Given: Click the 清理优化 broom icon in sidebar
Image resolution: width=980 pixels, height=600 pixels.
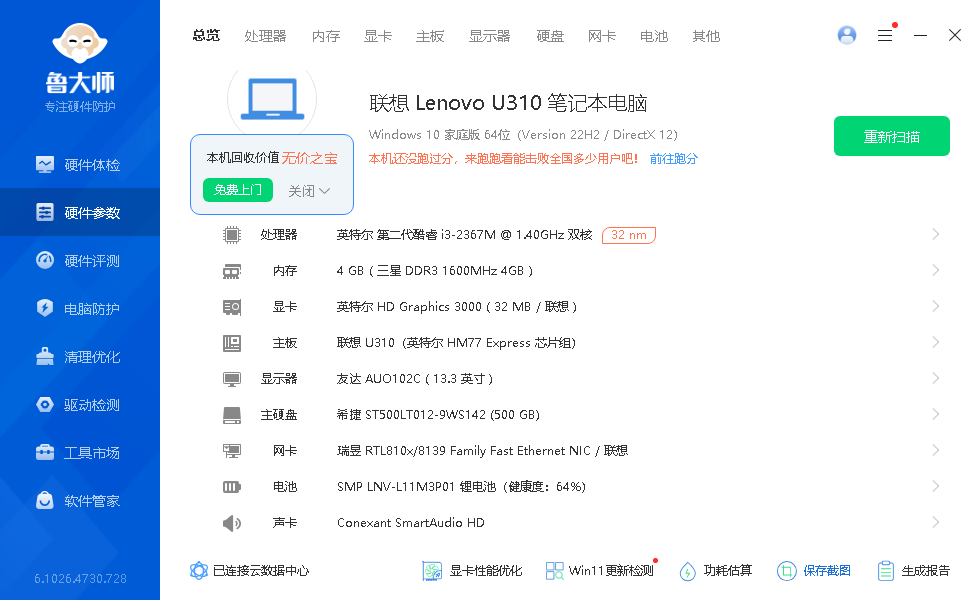Looking at the screenshot, I should pos(45,356).
